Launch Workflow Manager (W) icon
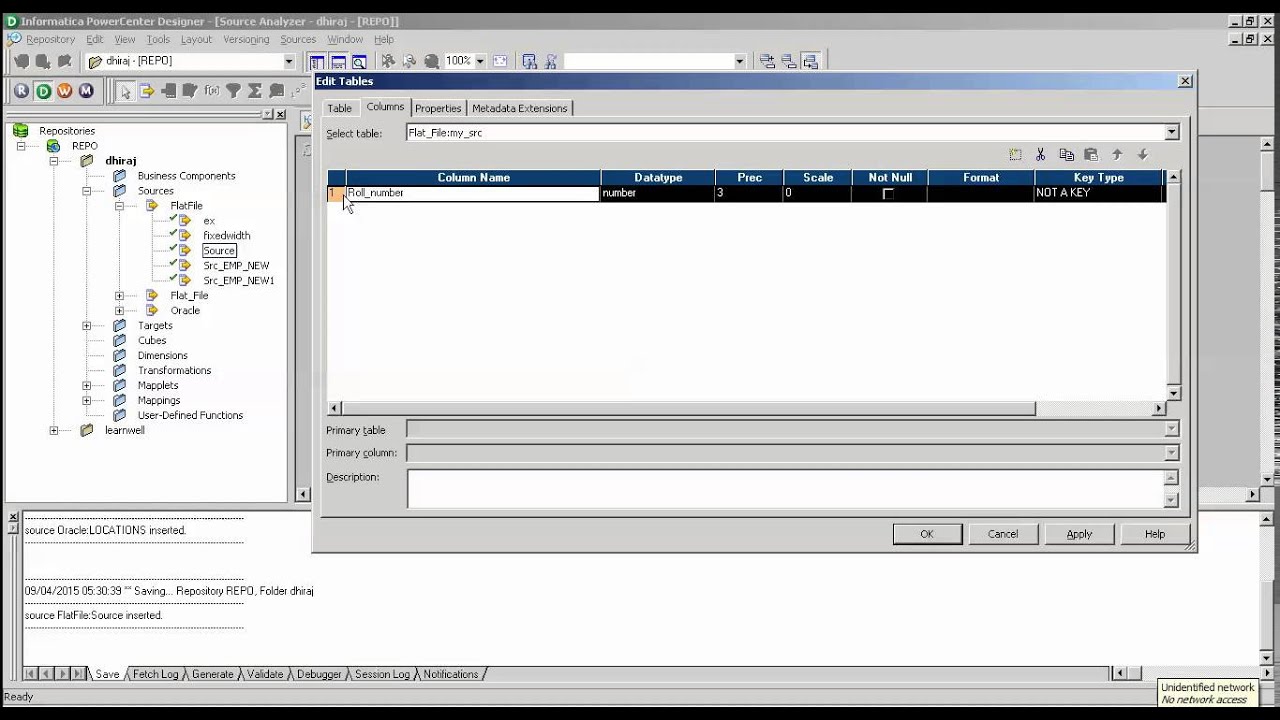 click(65, 91)
